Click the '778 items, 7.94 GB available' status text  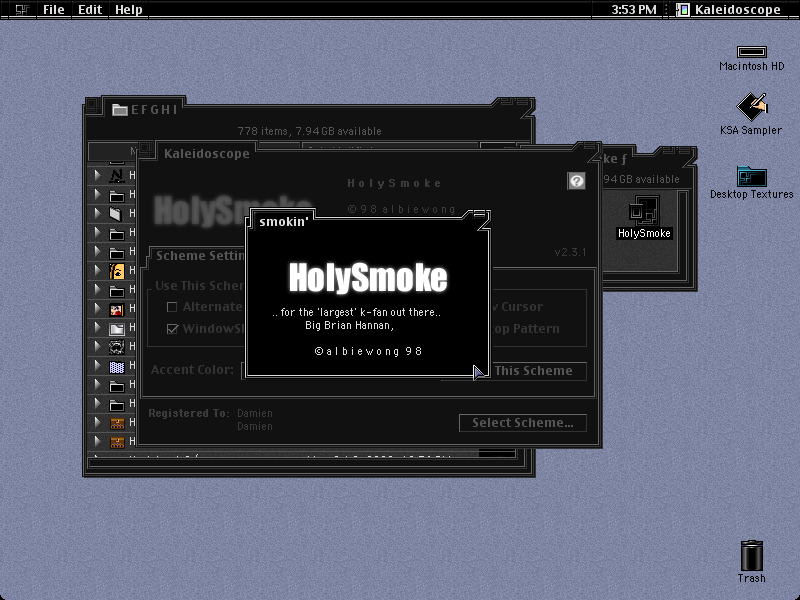pyautogui.click(x=309, y=131)
